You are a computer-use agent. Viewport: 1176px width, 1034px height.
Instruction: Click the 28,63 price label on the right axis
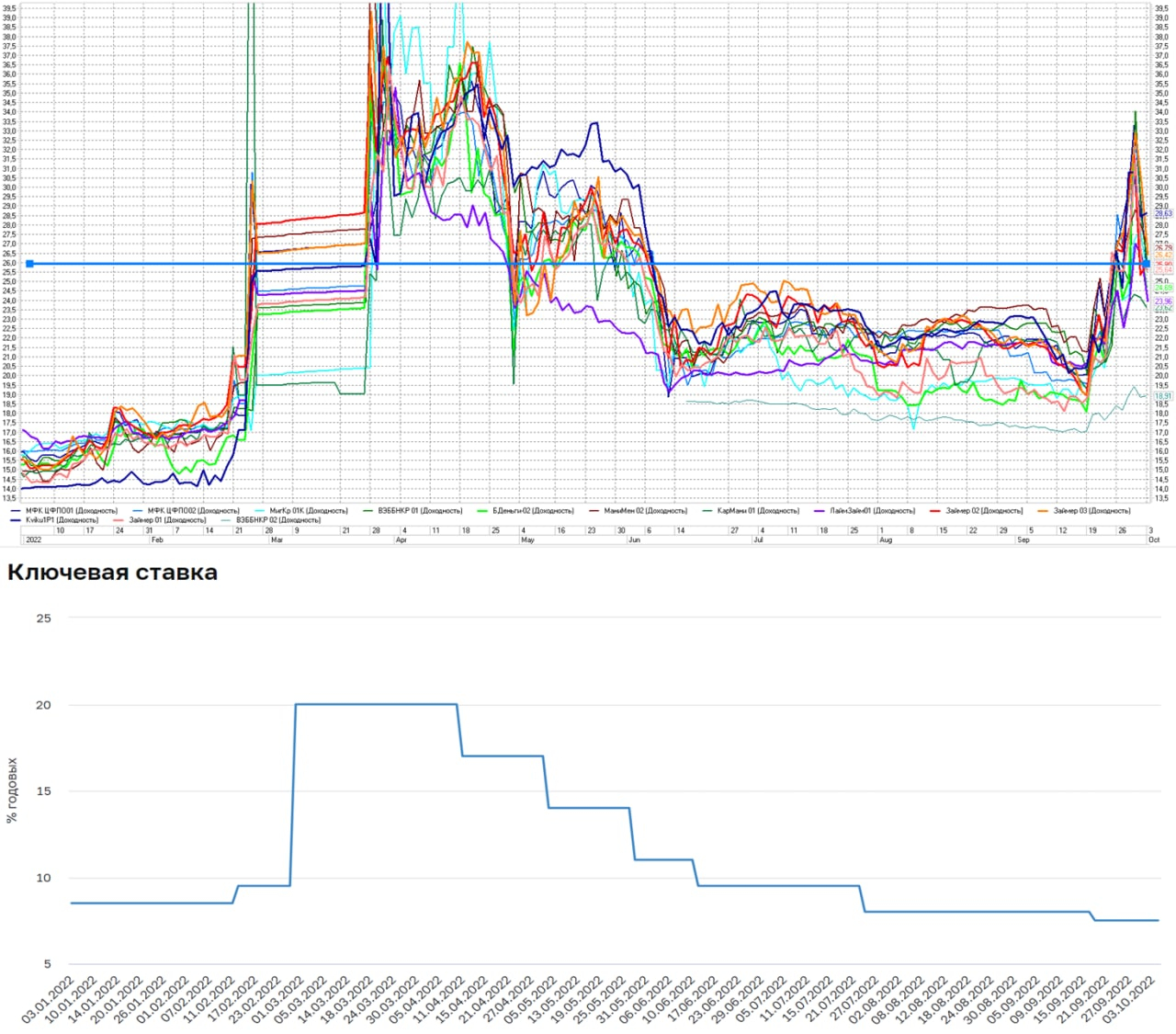coord(1163,213)
